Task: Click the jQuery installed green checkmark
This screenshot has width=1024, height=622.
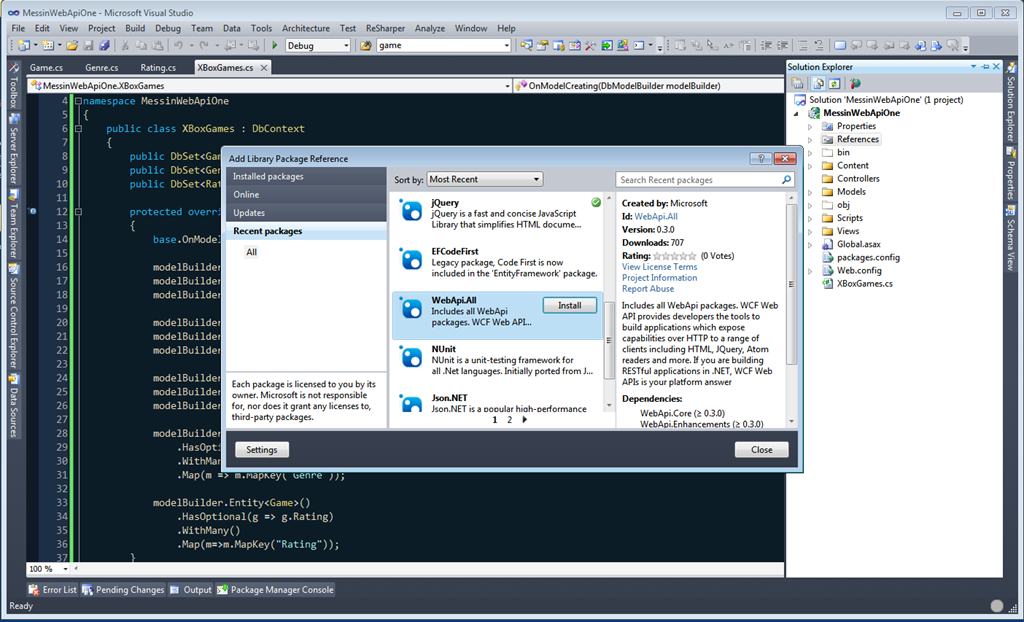Action: (596, 203)
